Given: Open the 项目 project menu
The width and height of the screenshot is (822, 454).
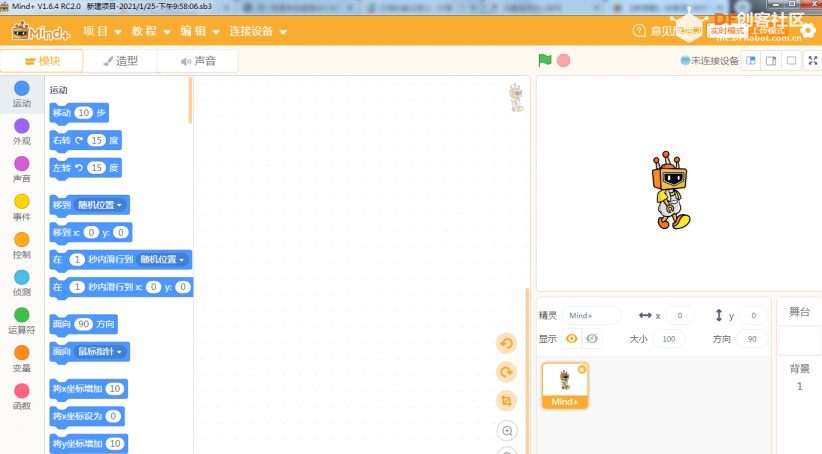Looking at the screenshot, I should click(x=102, y=31).
